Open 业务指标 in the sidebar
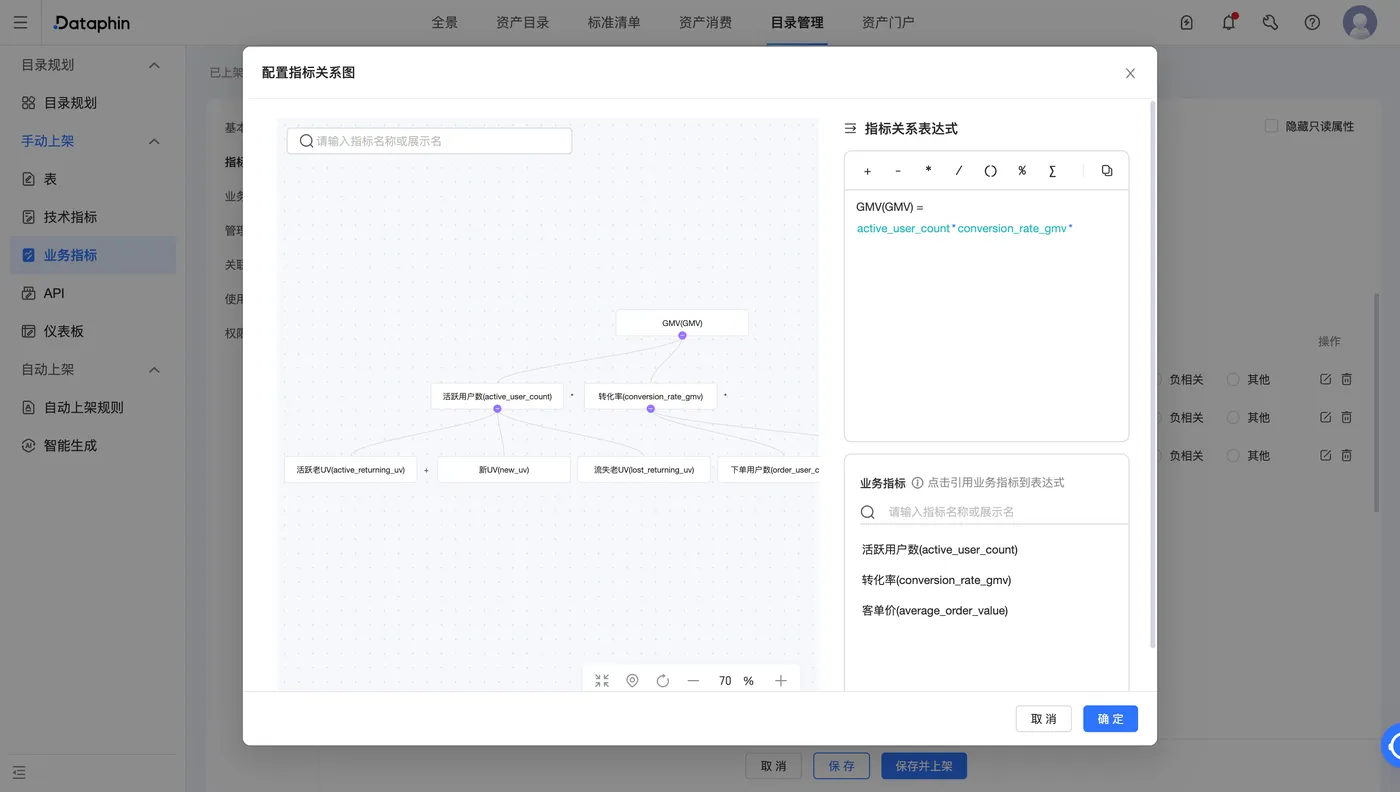This screenshot has width=1400, height=792. tap(93, 255)
